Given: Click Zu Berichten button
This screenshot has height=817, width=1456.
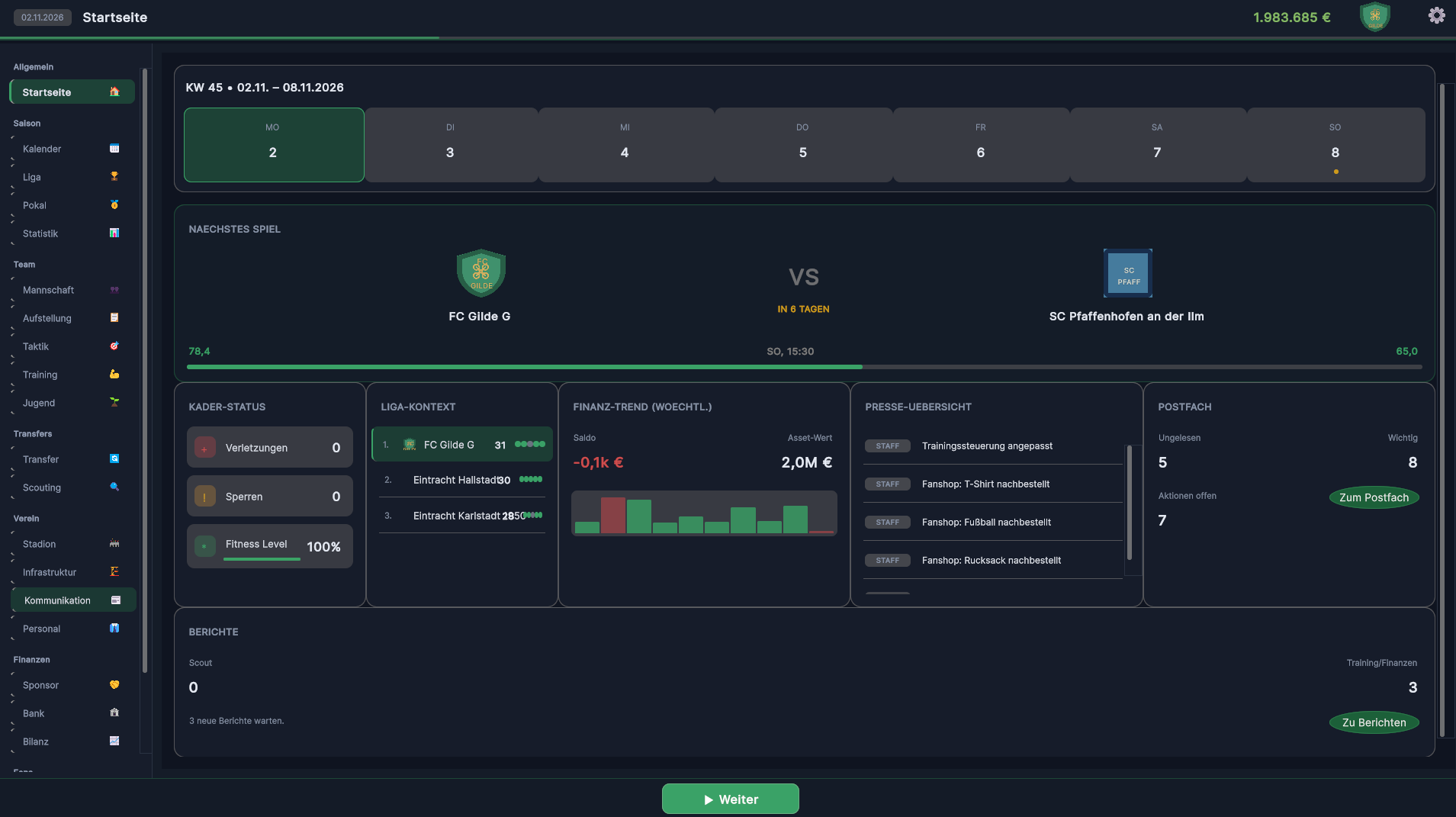Looking at the screenshot, I should (1374, 722).
